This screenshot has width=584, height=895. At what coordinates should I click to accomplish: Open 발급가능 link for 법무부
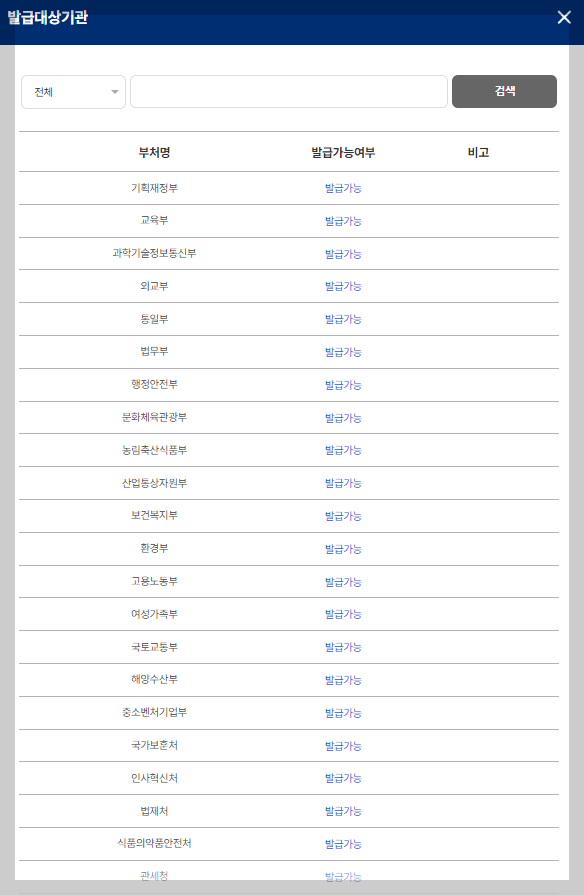[342, 351]
